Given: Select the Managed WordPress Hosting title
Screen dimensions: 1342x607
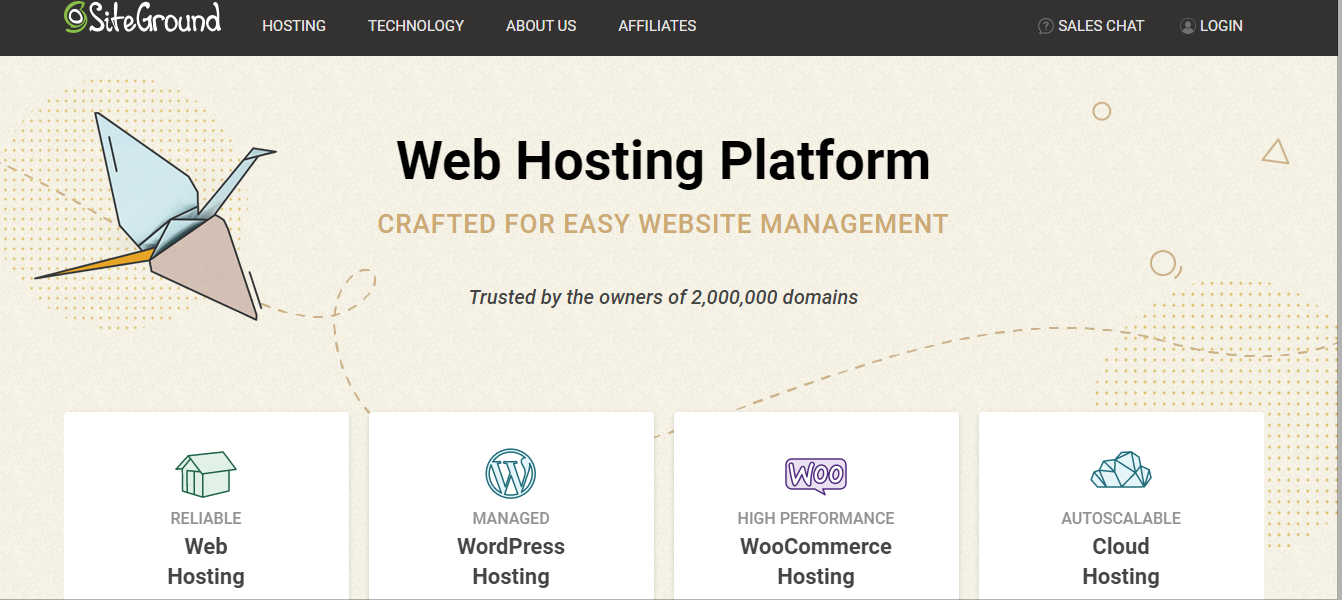Looking at the screenshot, I should [x=511, y=561].
